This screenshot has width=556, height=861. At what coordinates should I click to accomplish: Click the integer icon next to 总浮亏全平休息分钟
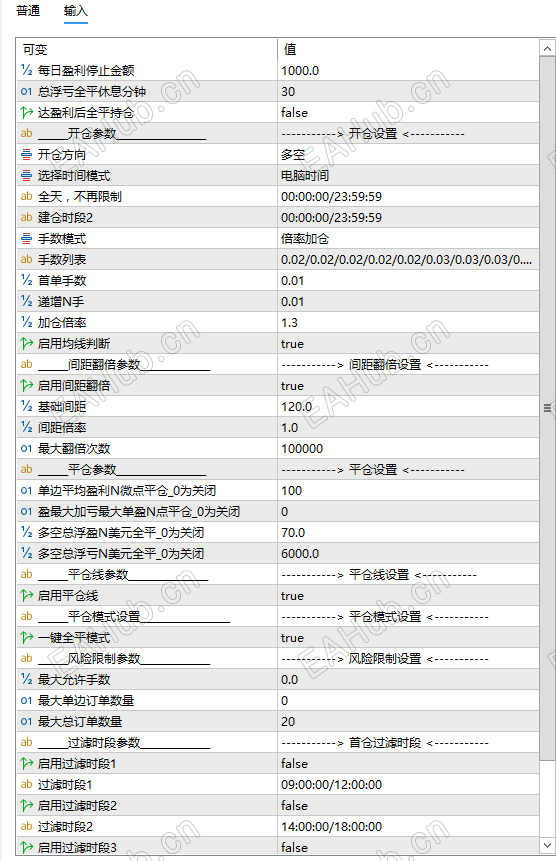(26, 91)
